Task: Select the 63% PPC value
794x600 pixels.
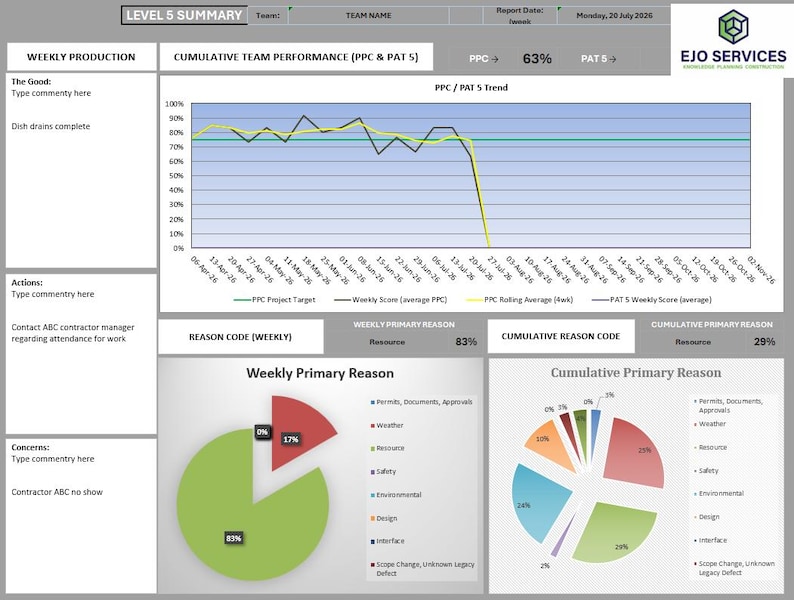Action: click(537, 59)
